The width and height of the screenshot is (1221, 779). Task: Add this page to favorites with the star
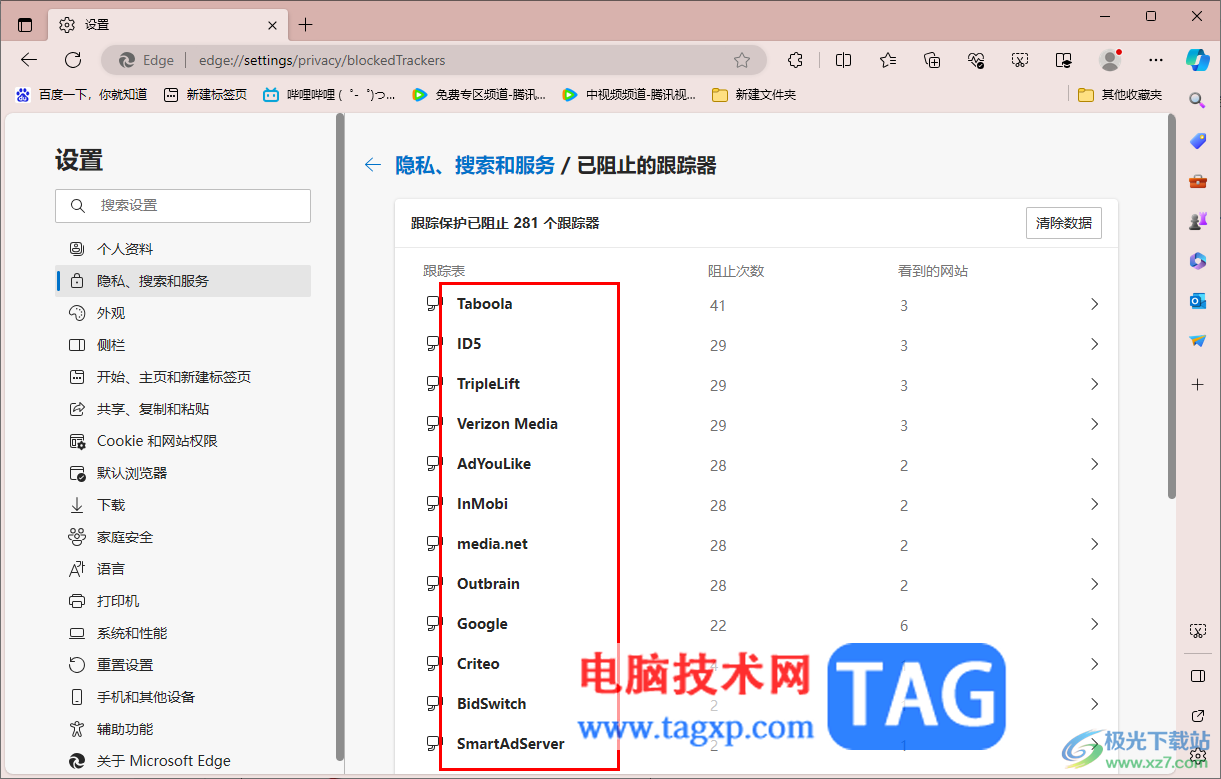tap(742, 60)
